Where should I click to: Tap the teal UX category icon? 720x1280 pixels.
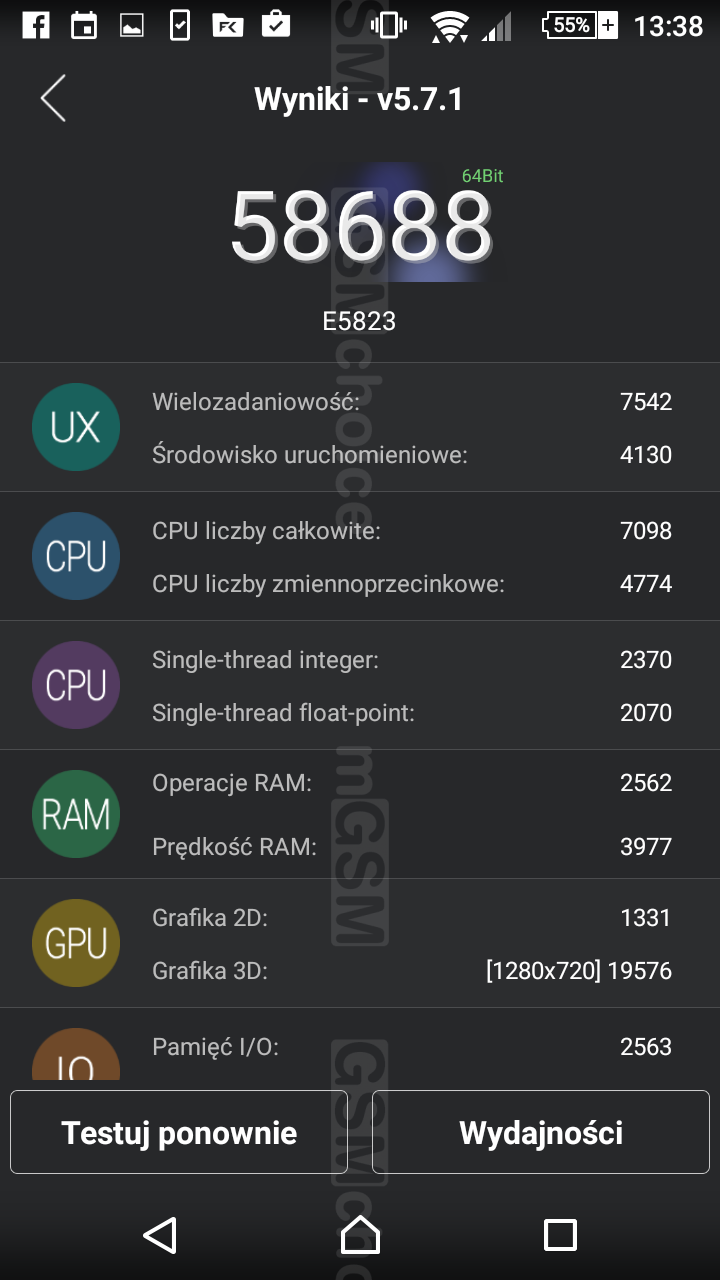(x=76, y=427)
